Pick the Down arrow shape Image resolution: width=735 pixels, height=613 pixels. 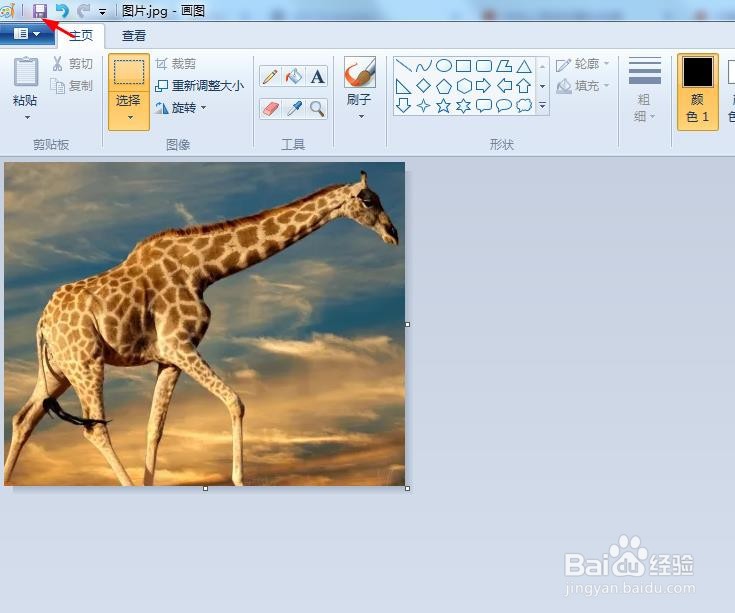[x=403, y=105]
